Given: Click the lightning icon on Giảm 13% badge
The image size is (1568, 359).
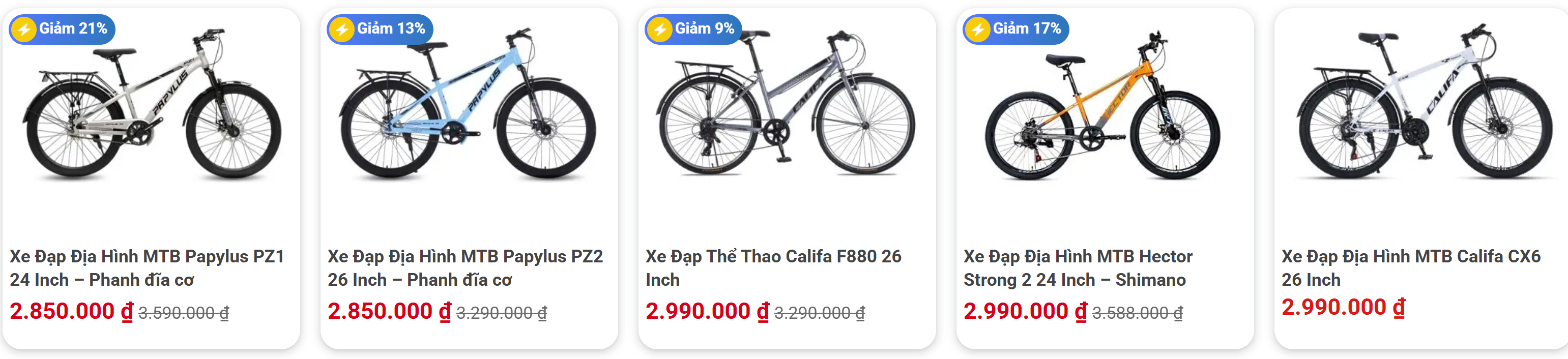Looking at the screenshot, I should [x=342, y=29].
